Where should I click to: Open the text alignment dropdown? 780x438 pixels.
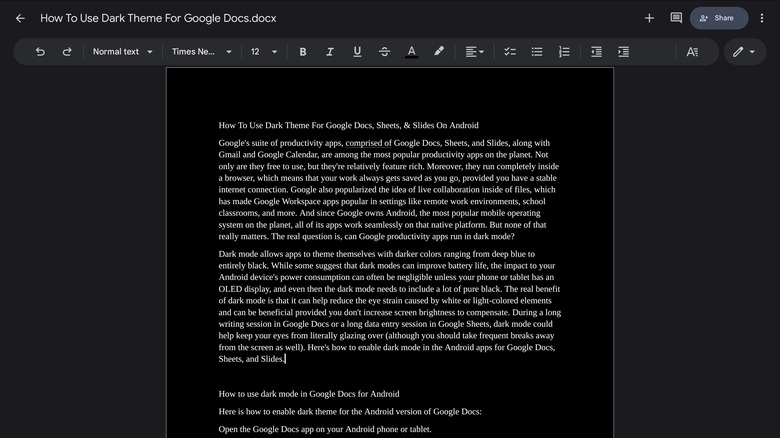[475, 52]
